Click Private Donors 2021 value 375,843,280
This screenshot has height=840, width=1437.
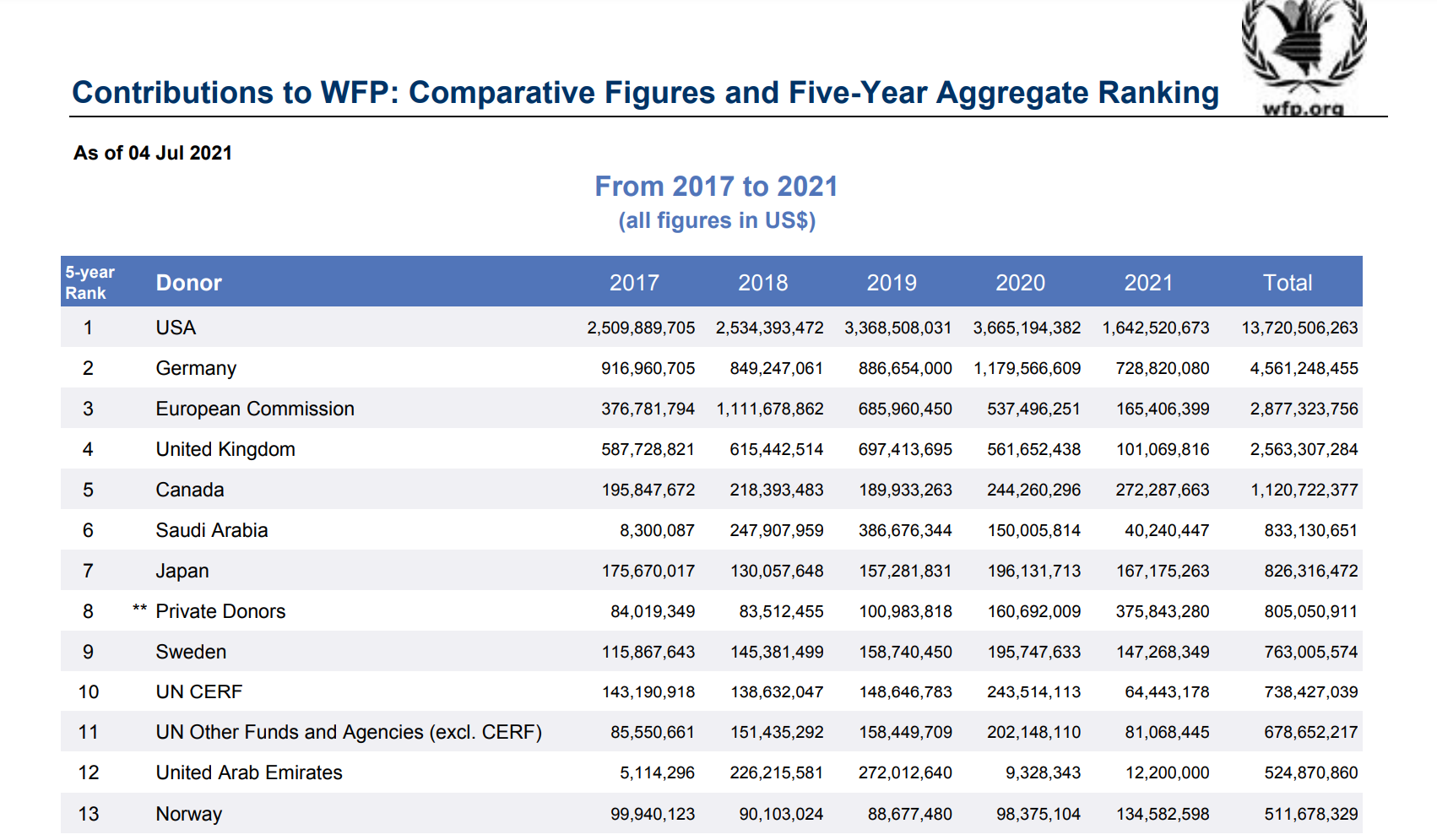tap(1163, 611)
